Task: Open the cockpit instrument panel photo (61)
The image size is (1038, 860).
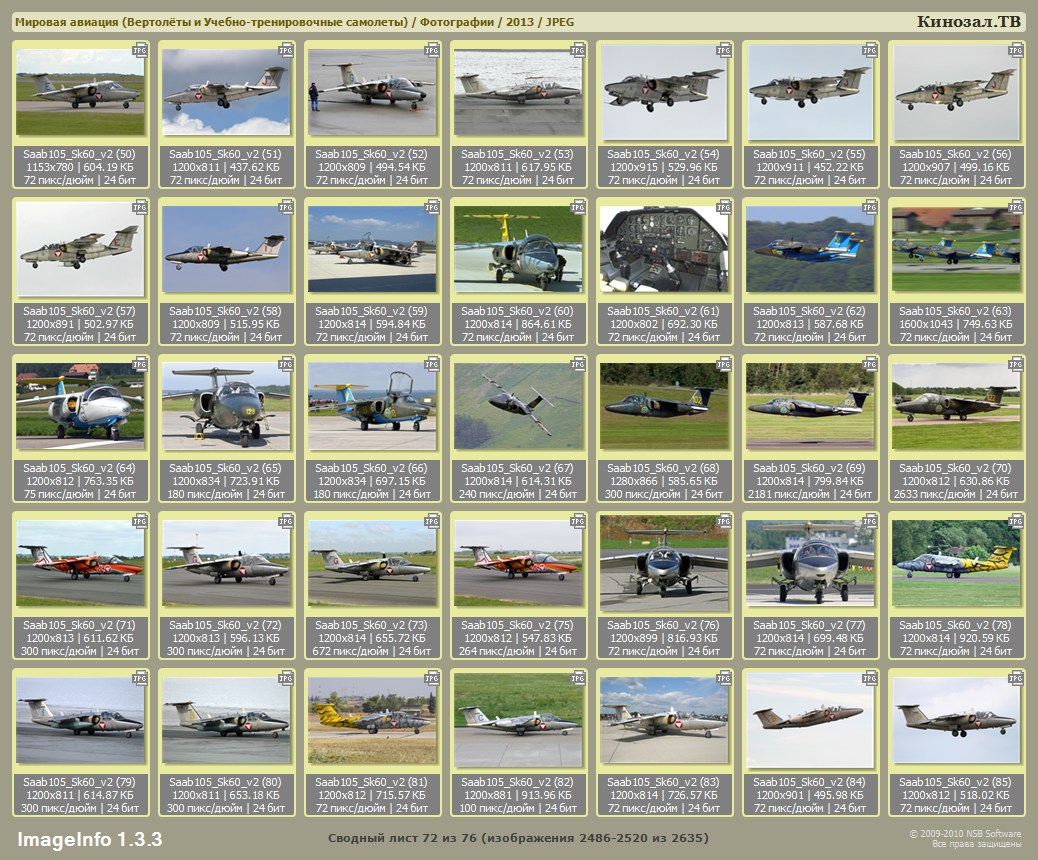Action: pyautogui.click(x=664, y=250)
